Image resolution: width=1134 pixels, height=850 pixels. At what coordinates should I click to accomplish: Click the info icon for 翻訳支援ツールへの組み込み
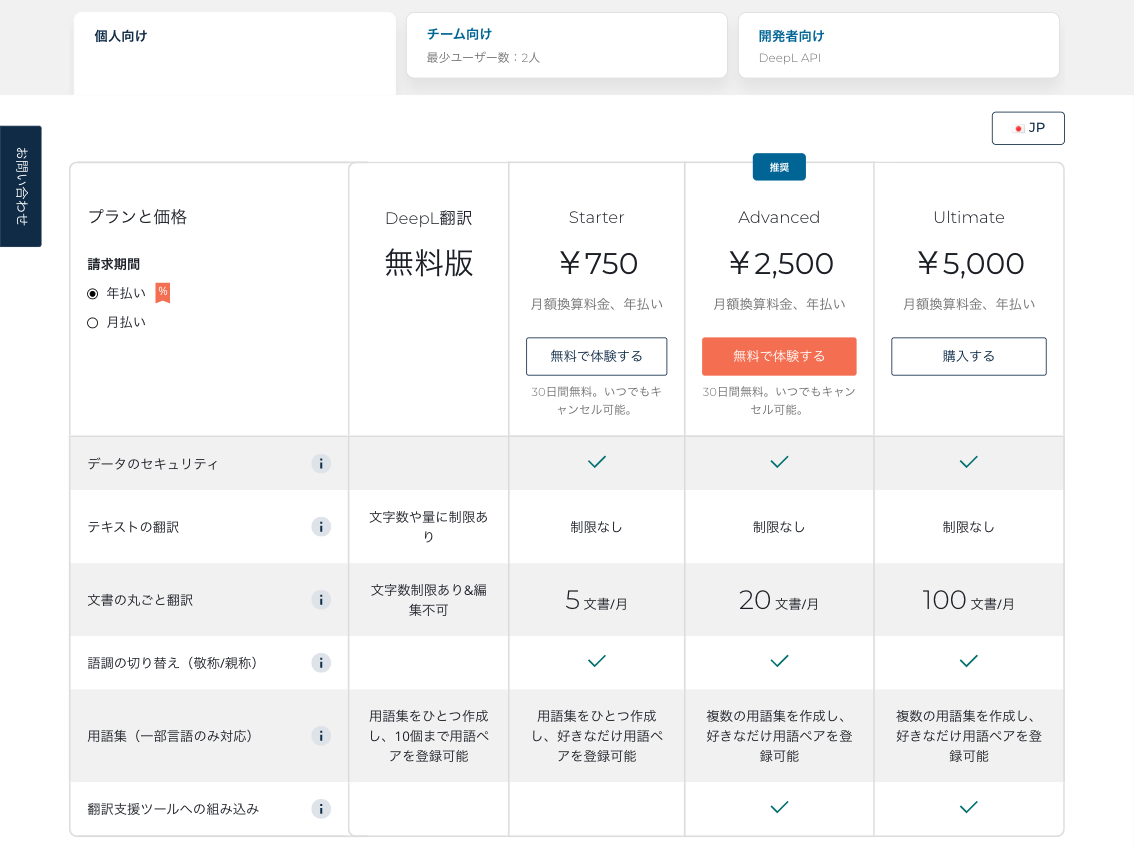321,808
